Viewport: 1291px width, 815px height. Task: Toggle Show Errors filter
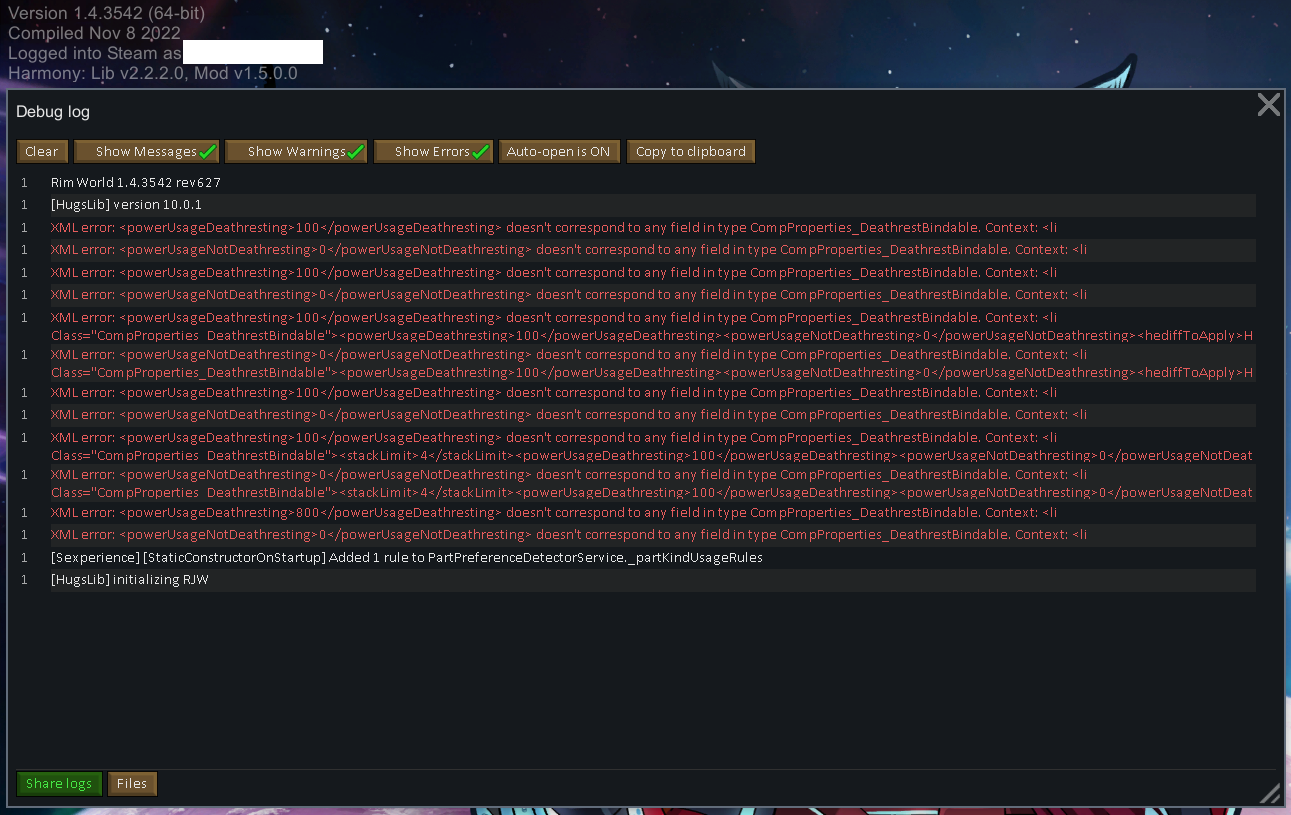click(433, 152)
